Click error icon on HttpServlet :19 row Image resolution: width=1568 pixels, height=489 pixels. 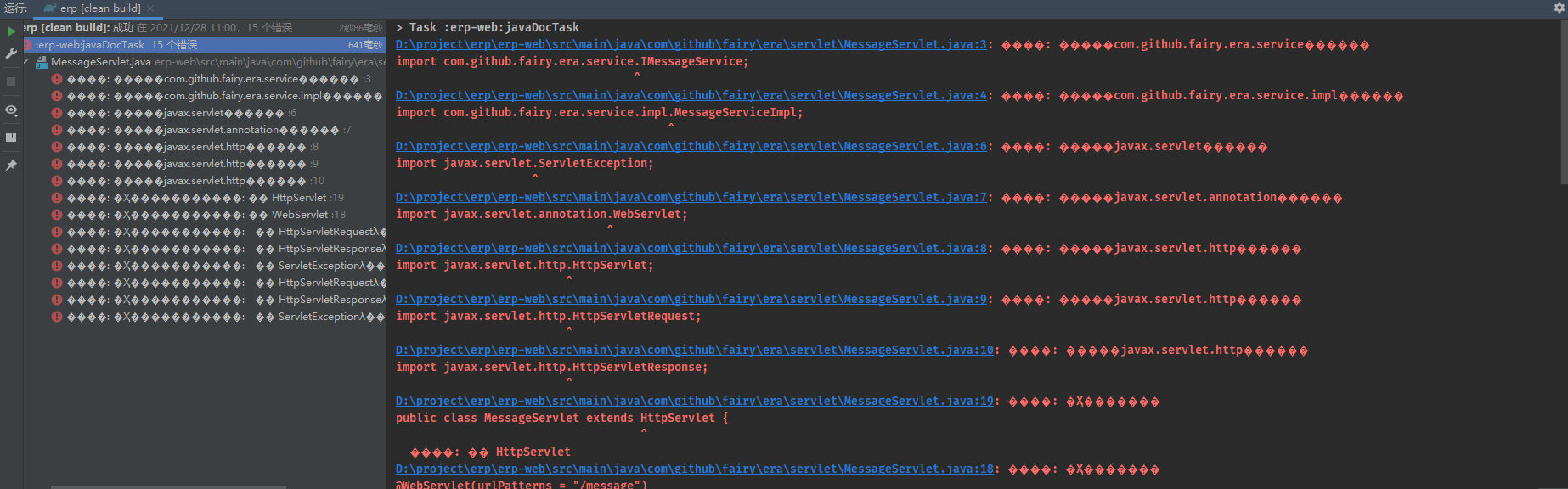pos(57,198)
